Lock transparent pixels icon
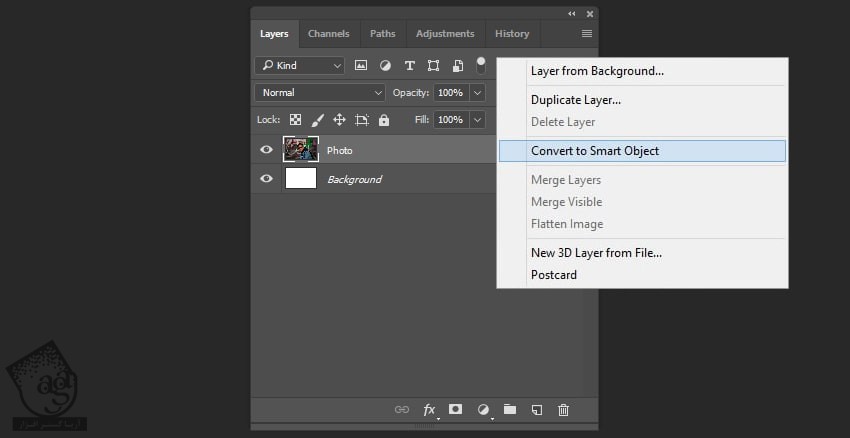The image size is (850, 438). (x=295, y=120)
